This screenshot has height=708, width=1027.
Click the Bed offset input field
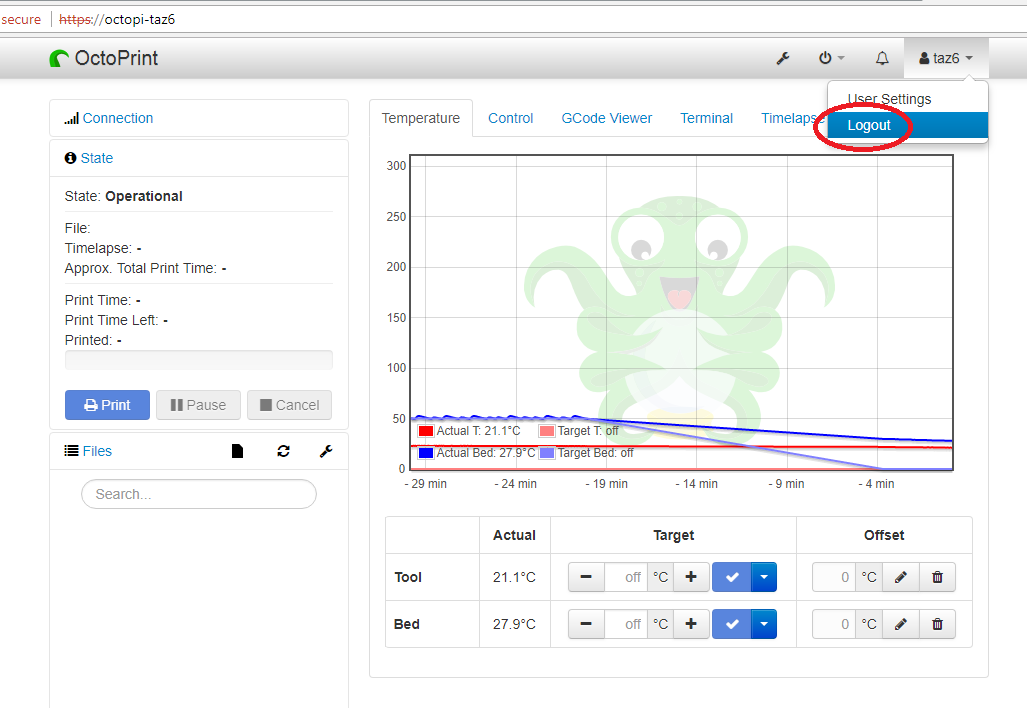(x=834, y=624)
